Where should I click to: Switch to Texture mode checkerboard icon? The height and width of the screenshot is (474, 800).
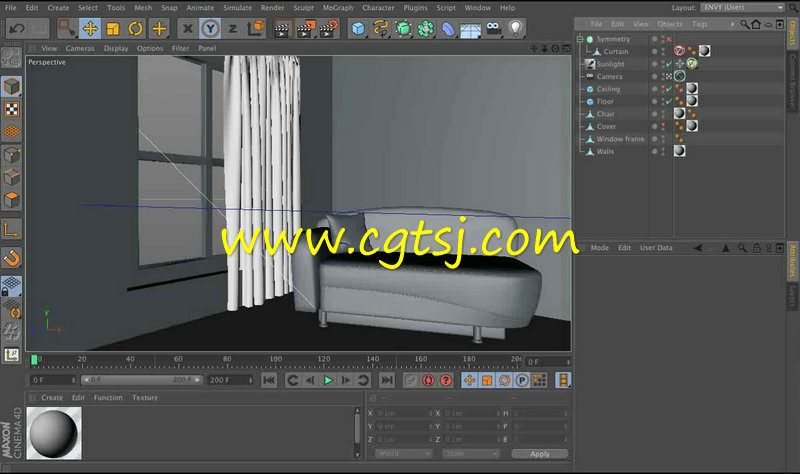point(11,109)
